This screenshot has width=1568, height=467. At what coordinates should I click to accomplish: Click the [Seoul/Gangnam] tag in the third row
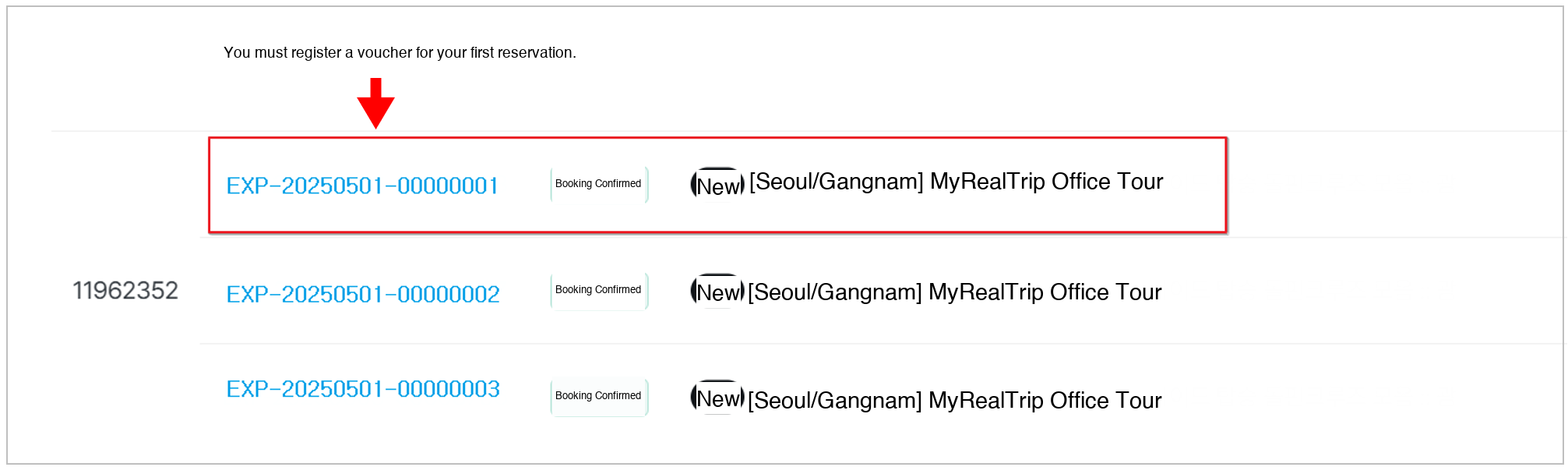pos(834,401)
